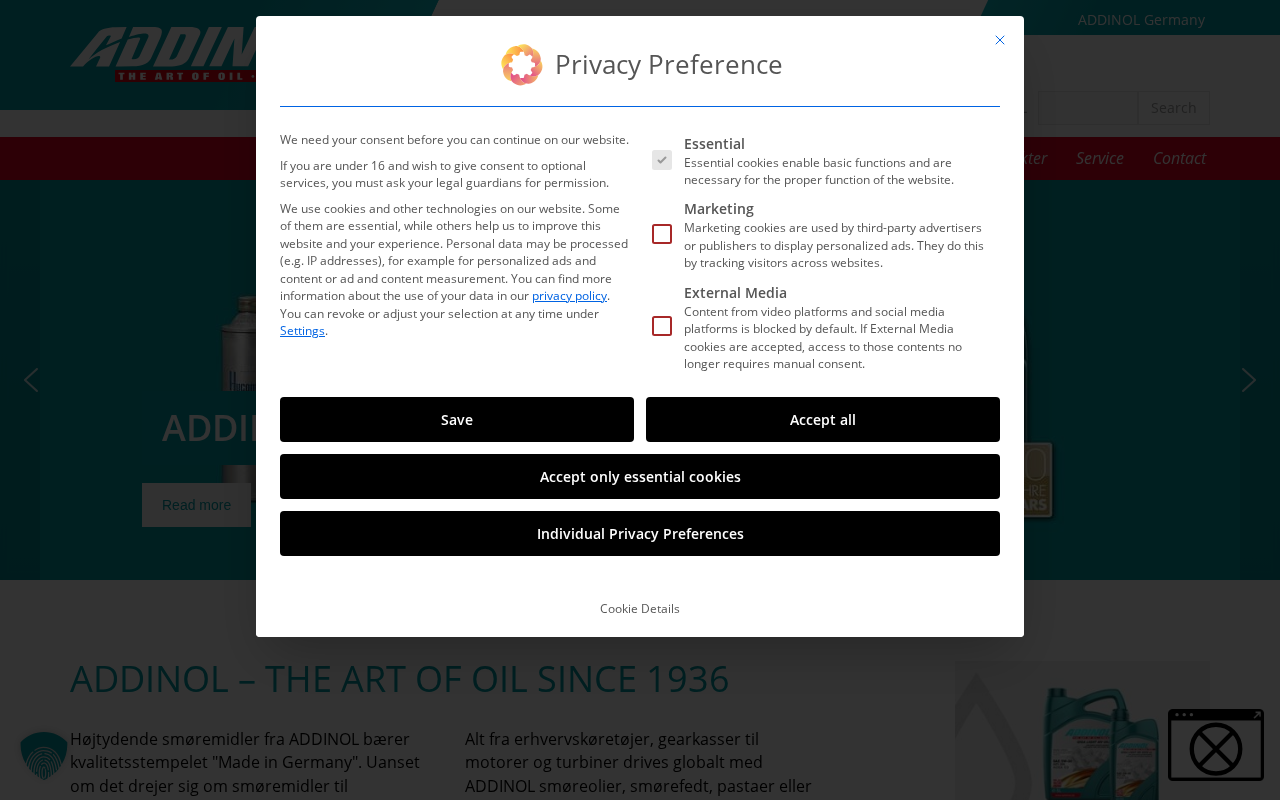Click the Privacy Preference cookie logo icon

521,65
